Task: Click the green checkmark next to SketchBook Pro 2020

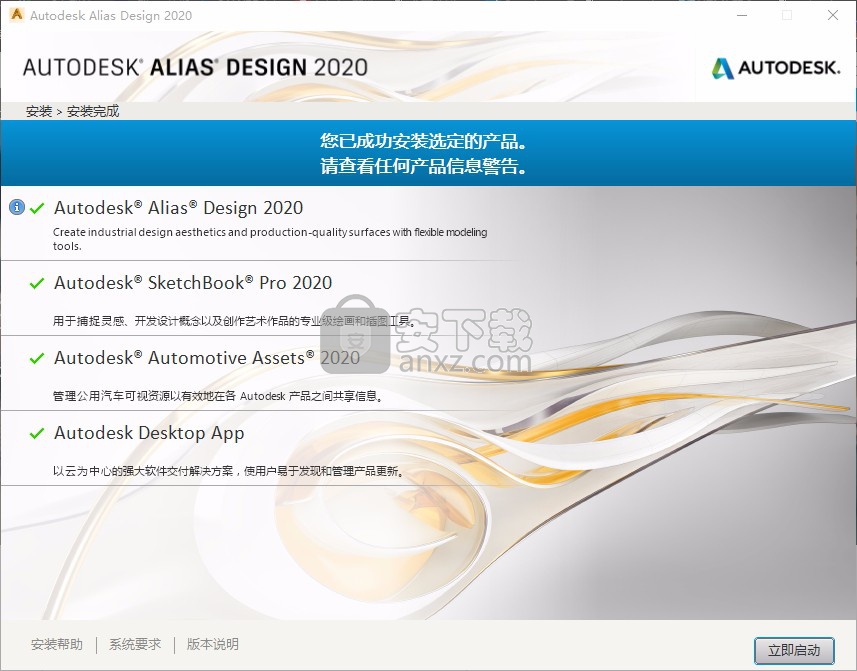Action: (x=37, y=283)
